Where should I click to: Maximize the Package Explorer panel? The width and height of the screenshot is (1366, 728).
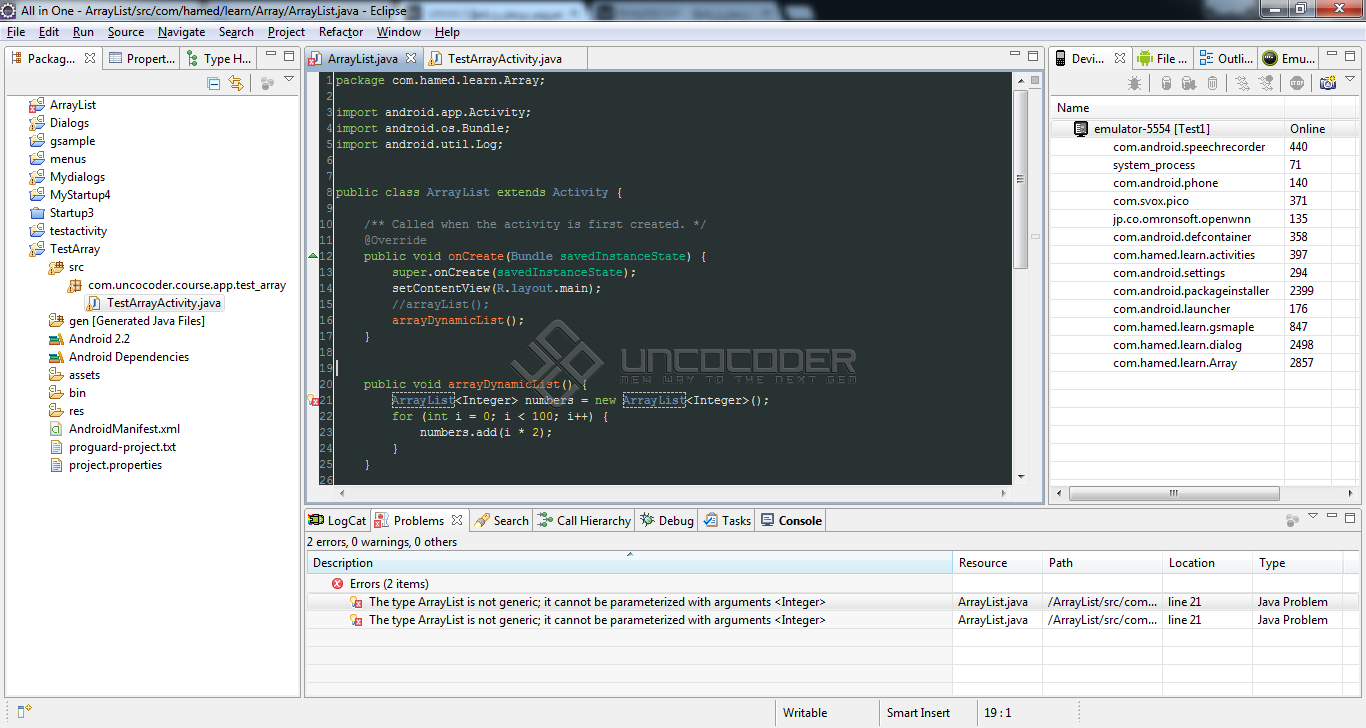pyautogui.click(x=289, y=57)
